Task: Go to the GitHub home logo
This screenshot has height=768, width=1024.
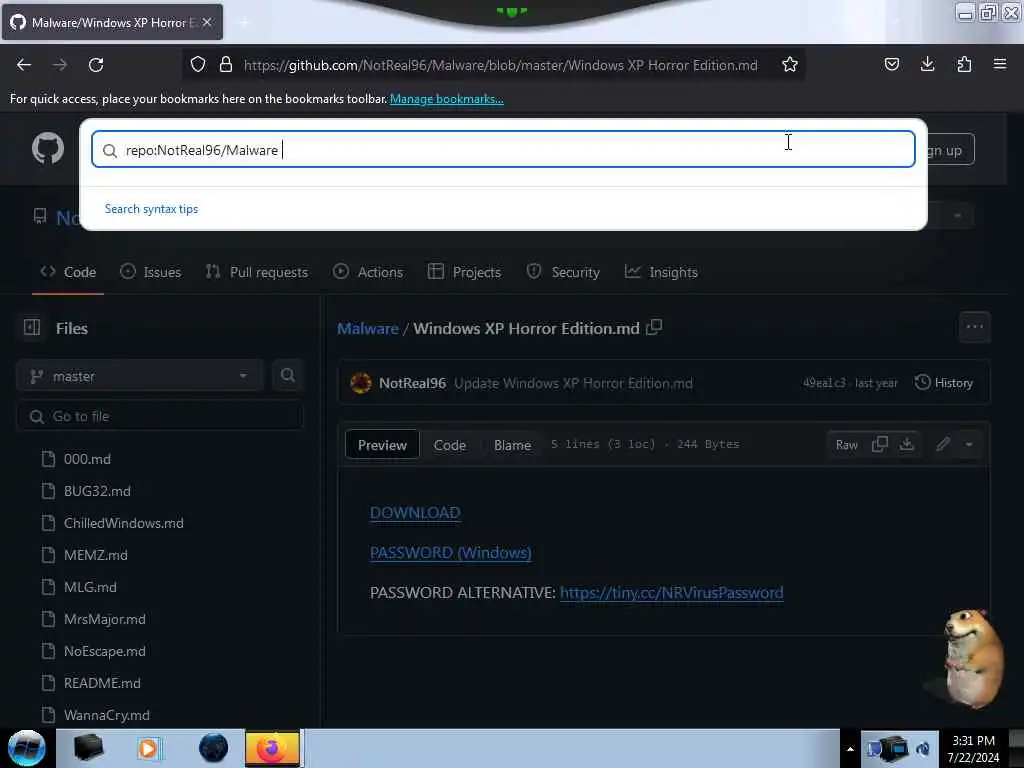Action: point(48,148)
